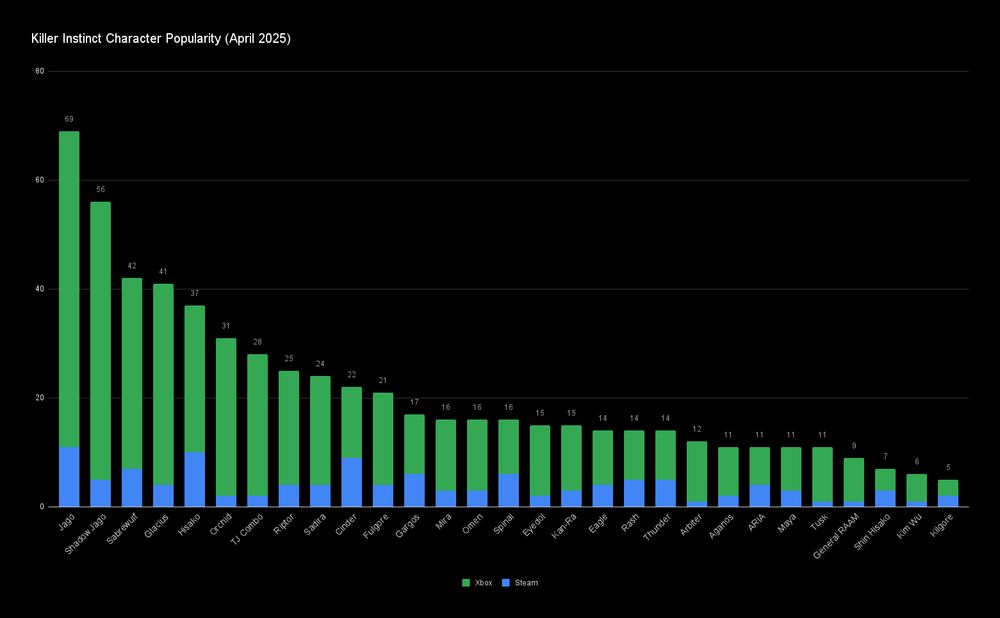The image size is (1000, 618).
Task: Click the value label 69 above Jago
Action: tap(68, 117)
